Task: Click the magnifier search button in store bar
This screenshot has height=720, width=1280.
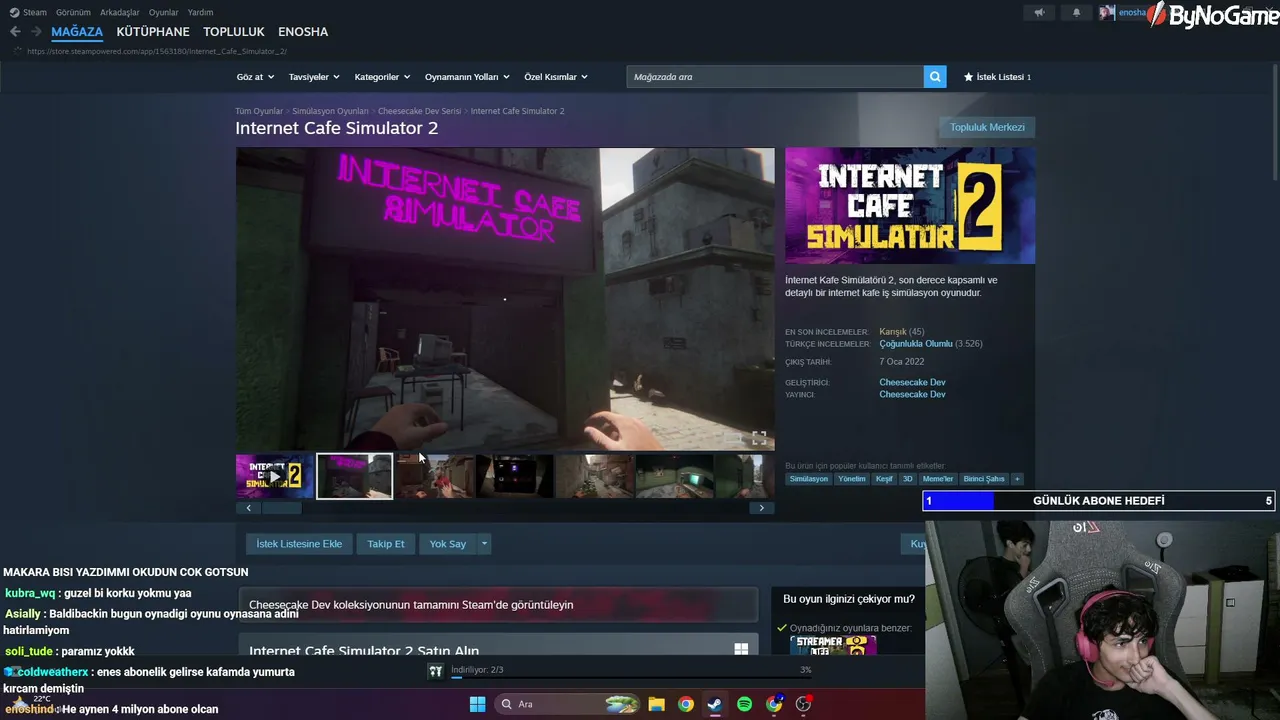Action: click(x=935, y=77)
